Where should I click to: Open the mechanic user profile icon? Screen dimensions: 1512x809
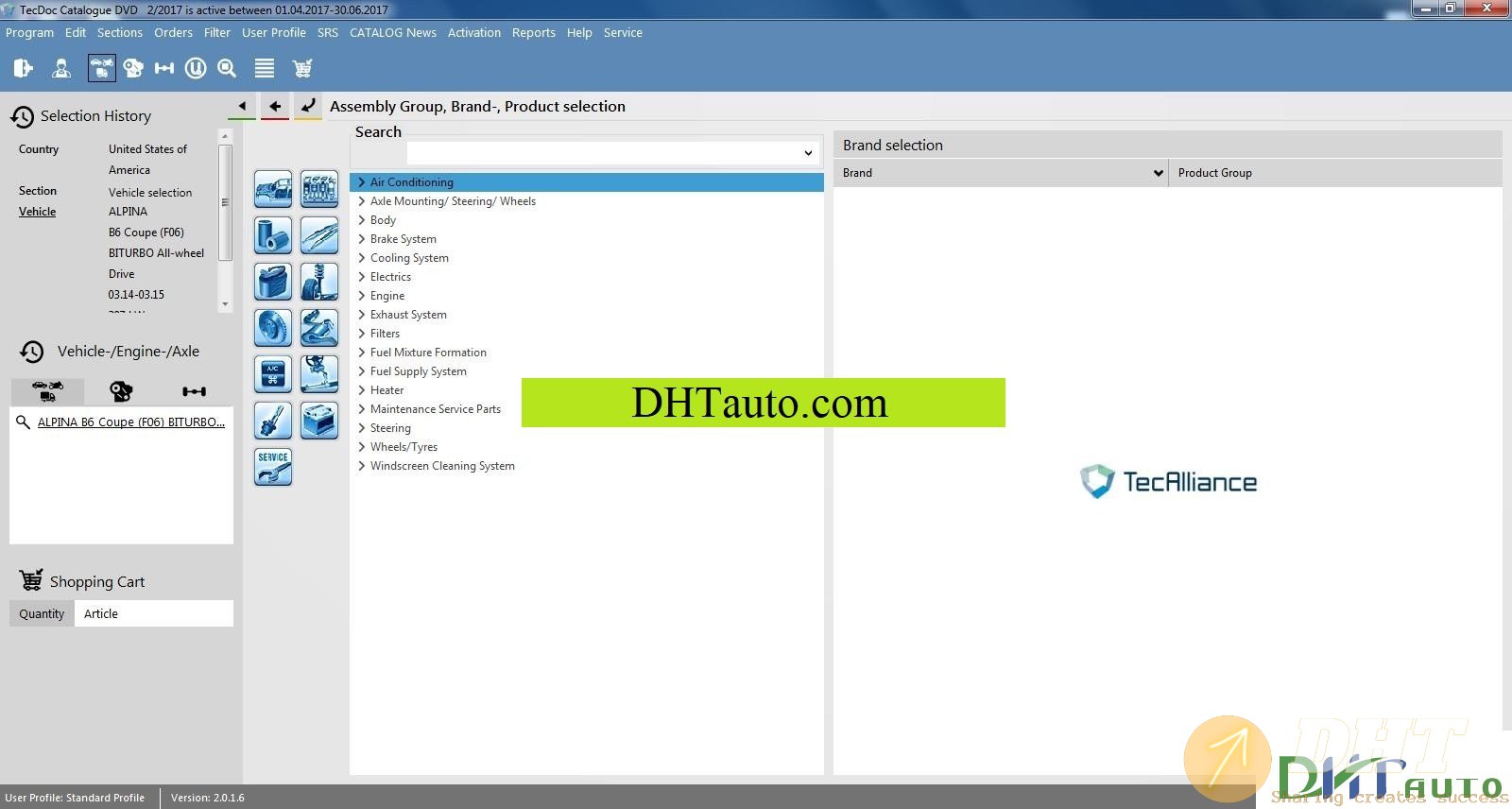click(61, 68)
